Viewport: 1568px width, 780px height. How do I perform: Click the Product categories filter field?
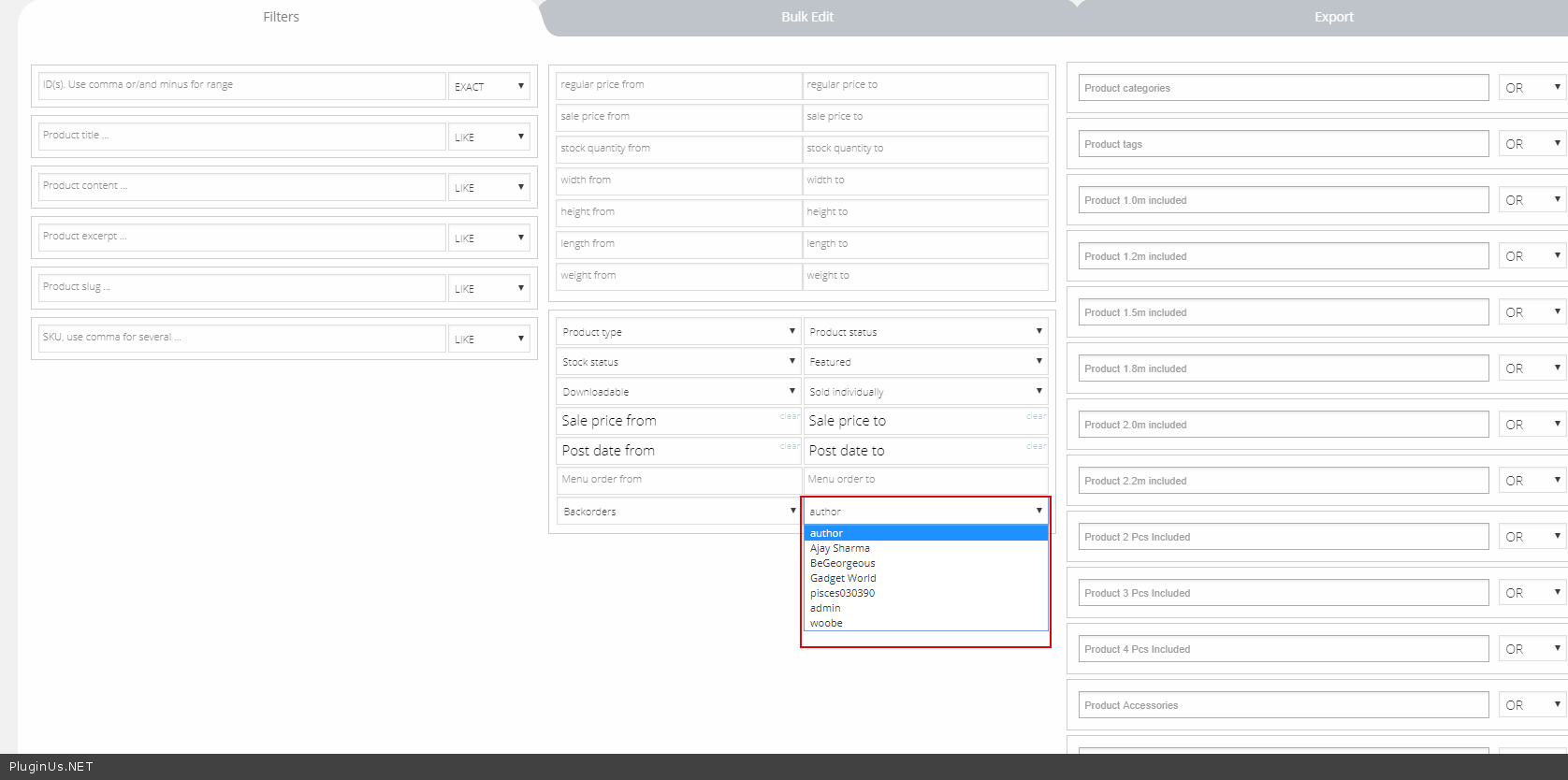(1283, 88)
